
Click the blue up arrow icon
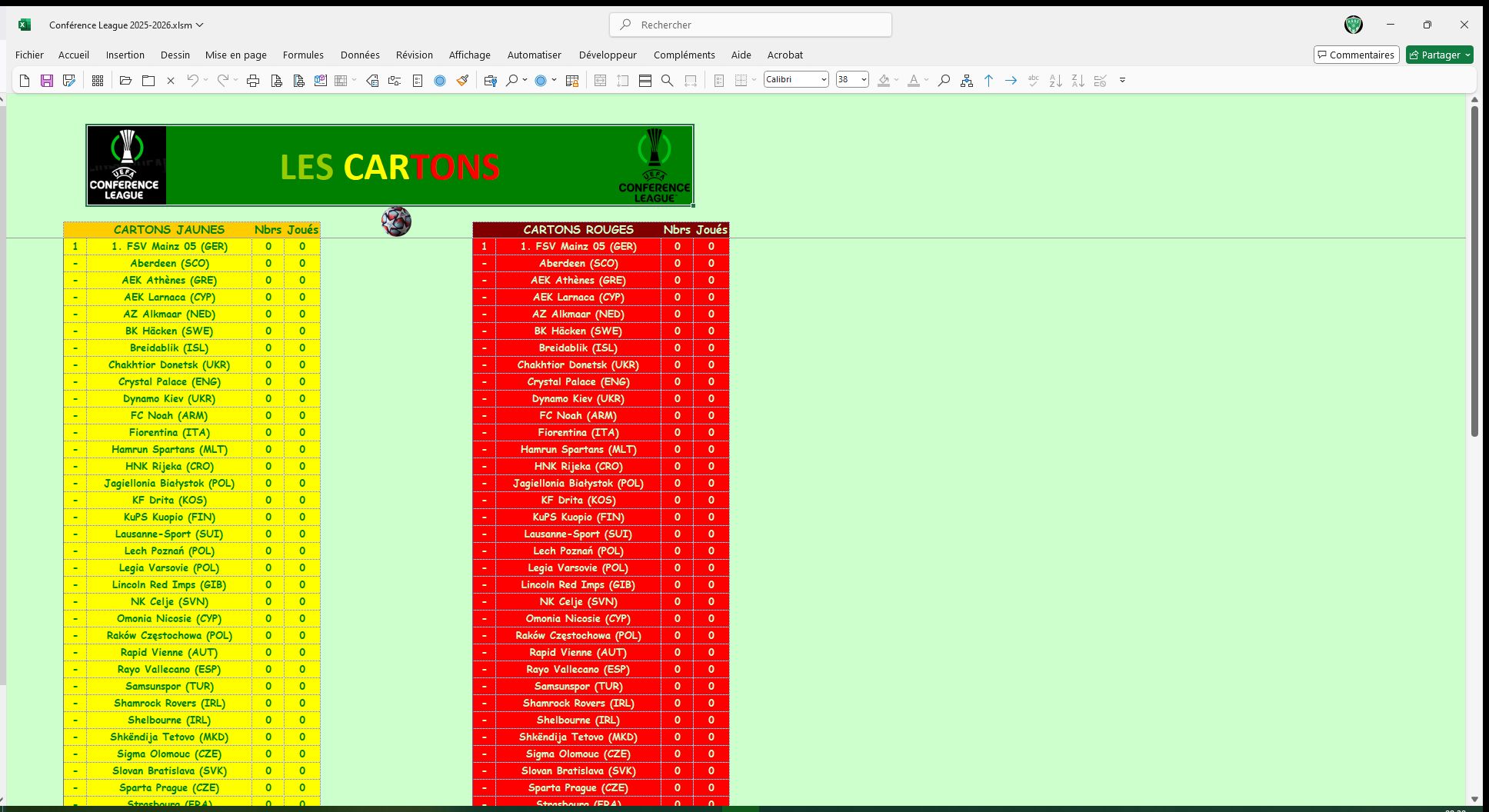pos(989,81)
